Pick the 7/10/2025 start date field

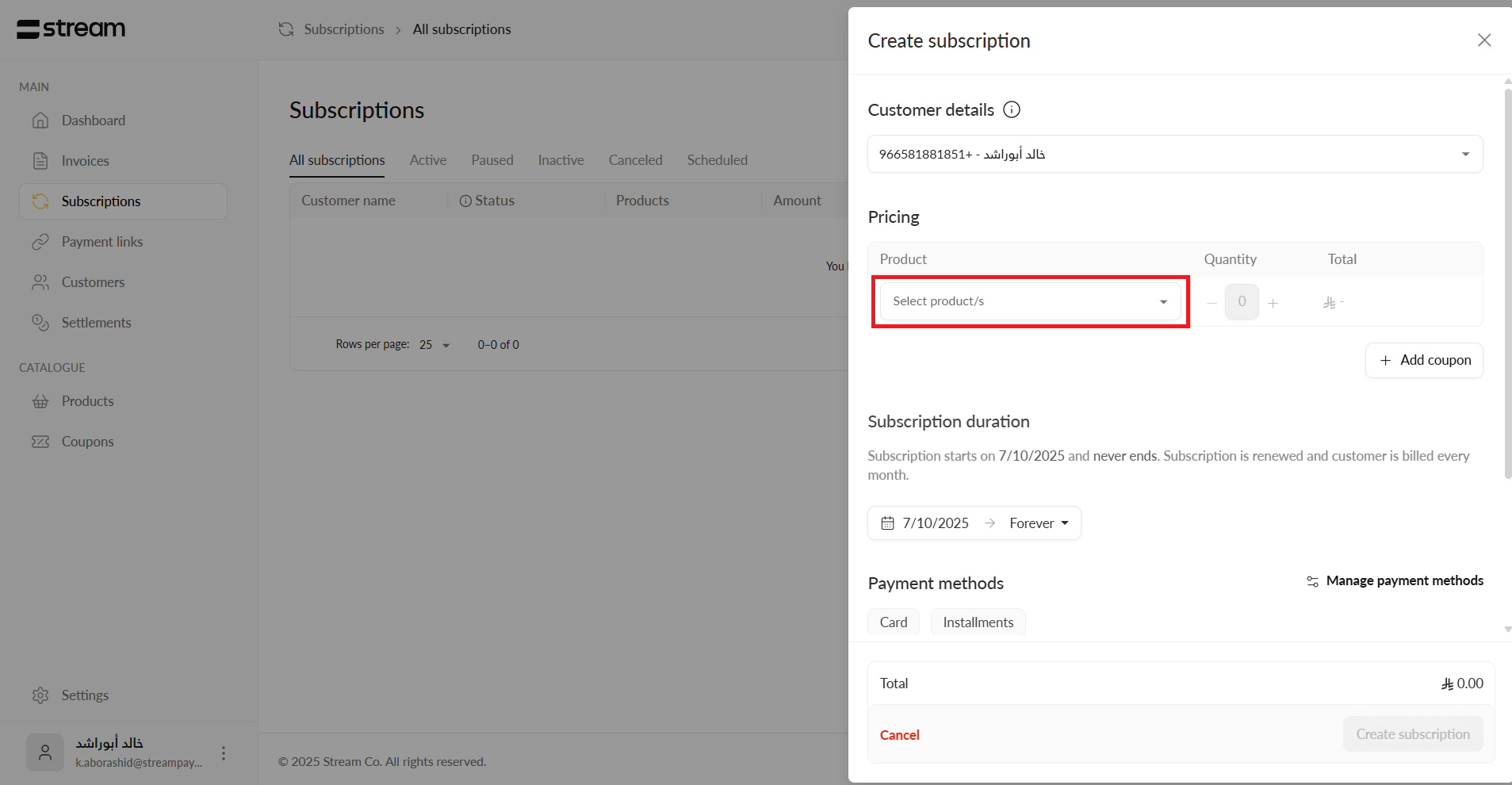[925, 523]
